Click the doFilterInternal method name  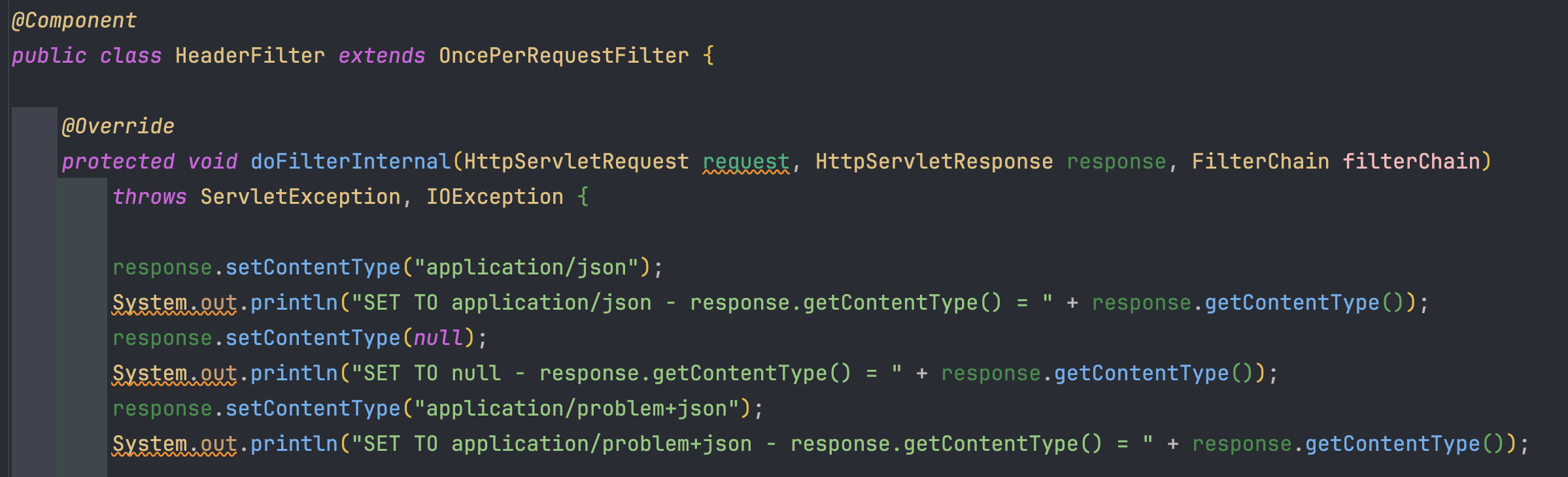tap(350, 161)
